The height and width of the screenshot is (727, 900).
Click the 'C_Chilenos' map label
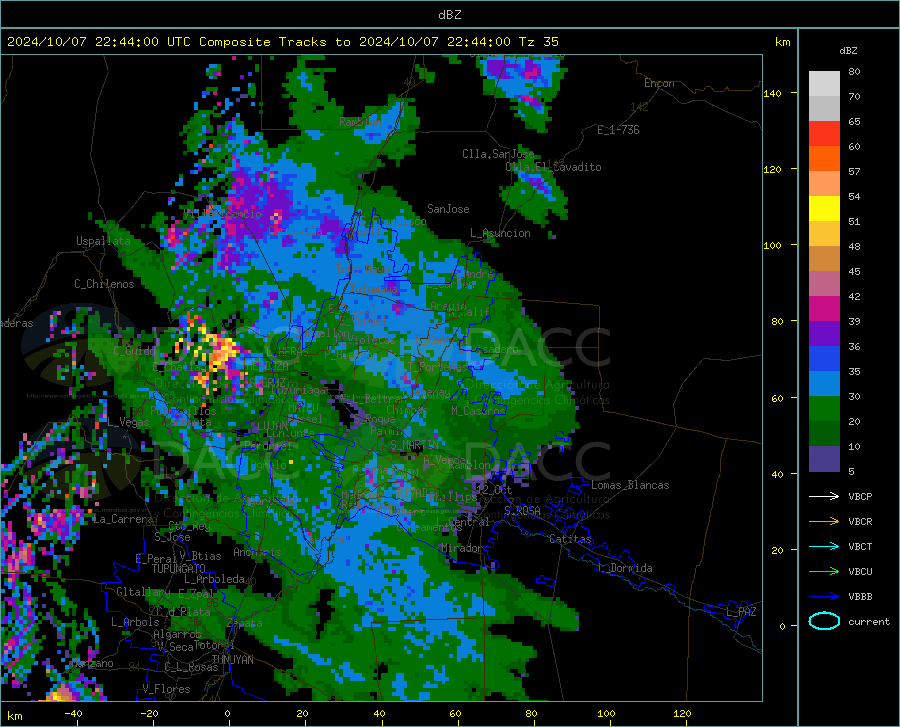(x=104, y=284)
